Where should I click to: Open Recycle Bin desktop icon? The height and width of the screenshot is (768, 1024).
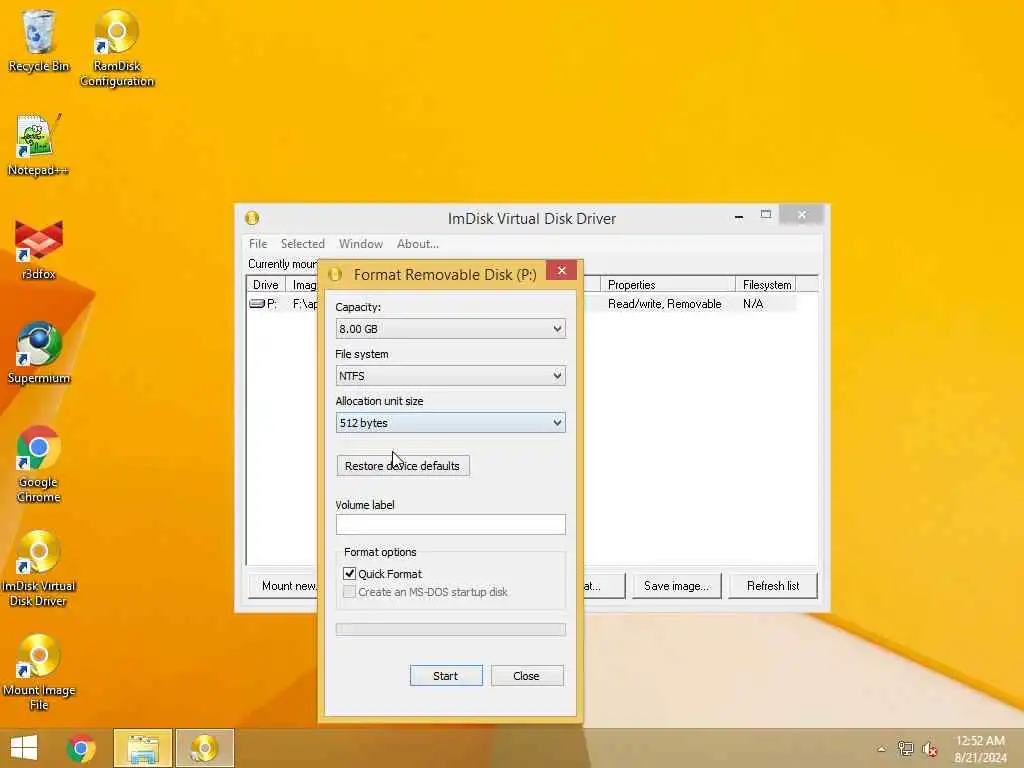click(39, 40)
